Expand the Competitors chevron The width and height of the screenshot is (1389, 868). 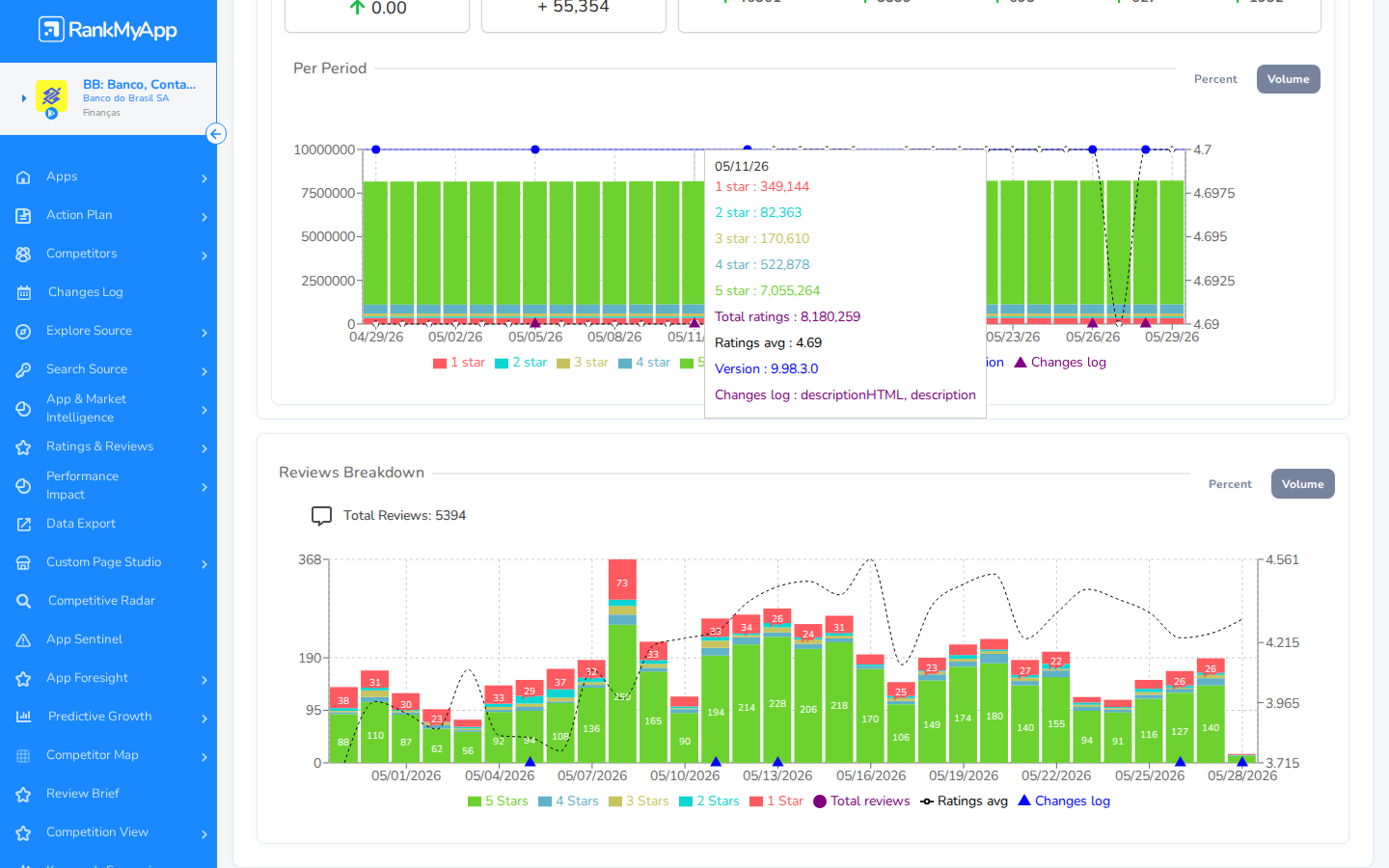[204, 256]
